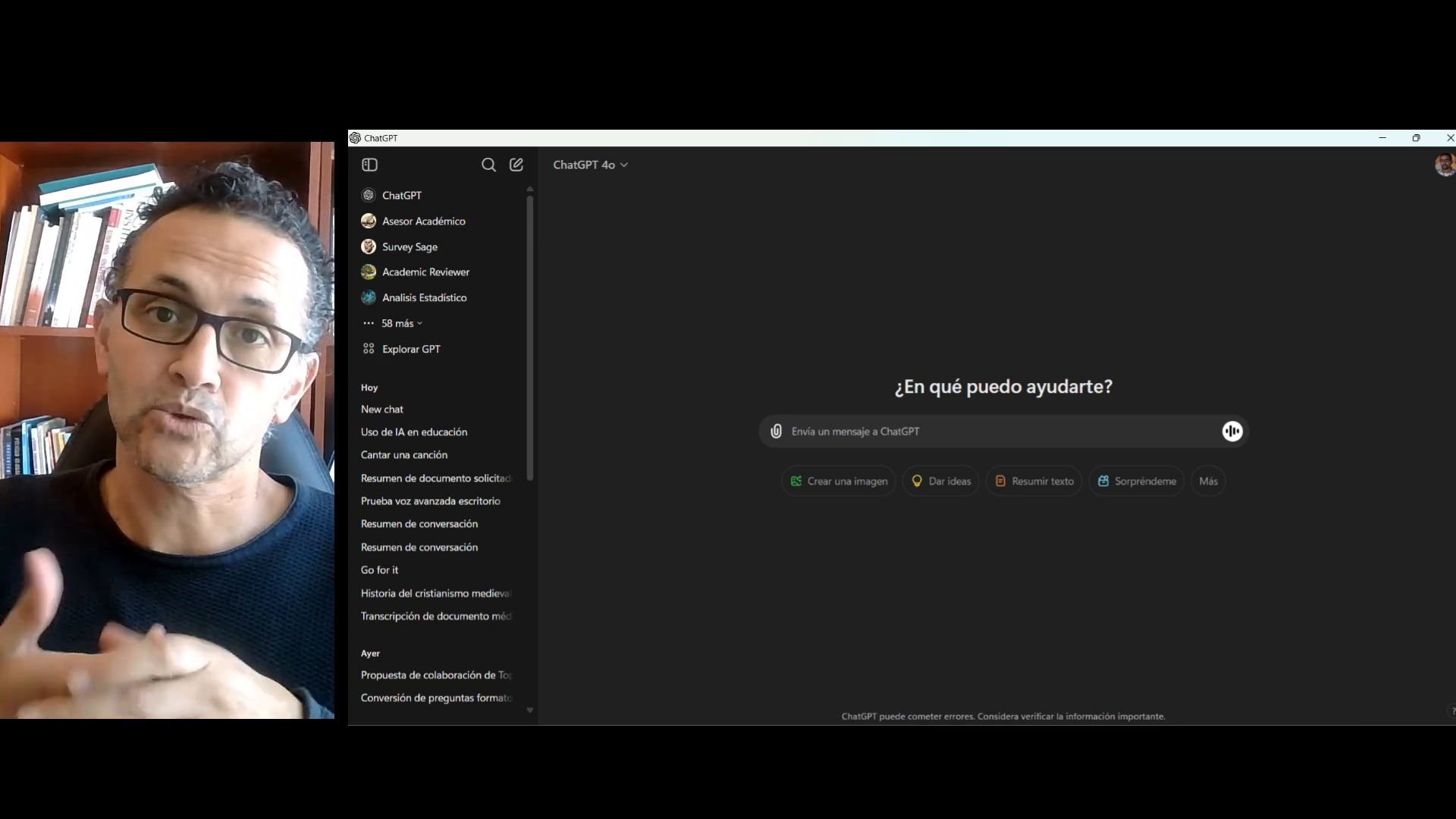The height and width of the screenshot is (819, 1456).
Task: Start a new chat with the compose icon
Action: (x=516, y=165)
